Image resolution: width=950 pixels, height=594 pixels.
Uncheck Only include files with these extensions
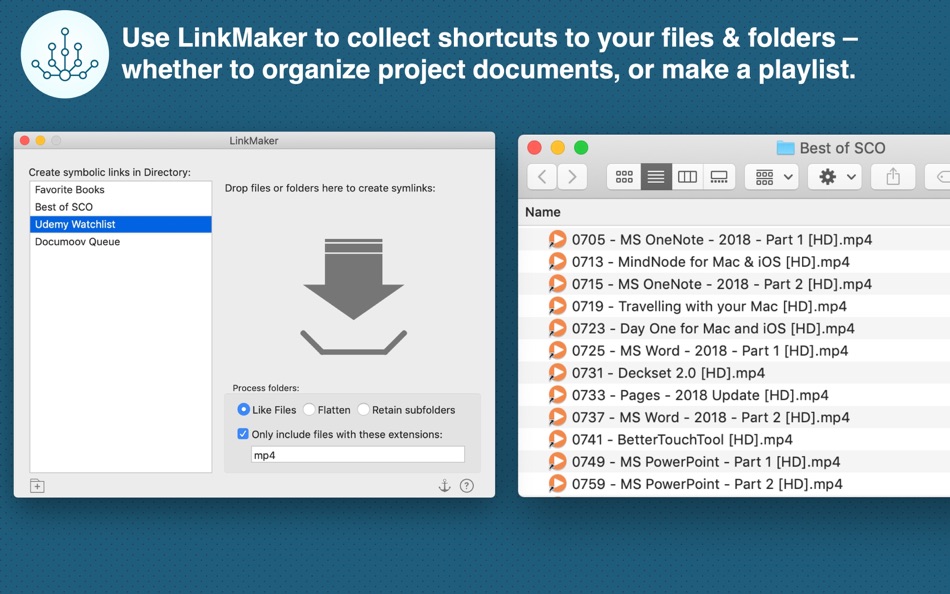(x=243, y=434)
